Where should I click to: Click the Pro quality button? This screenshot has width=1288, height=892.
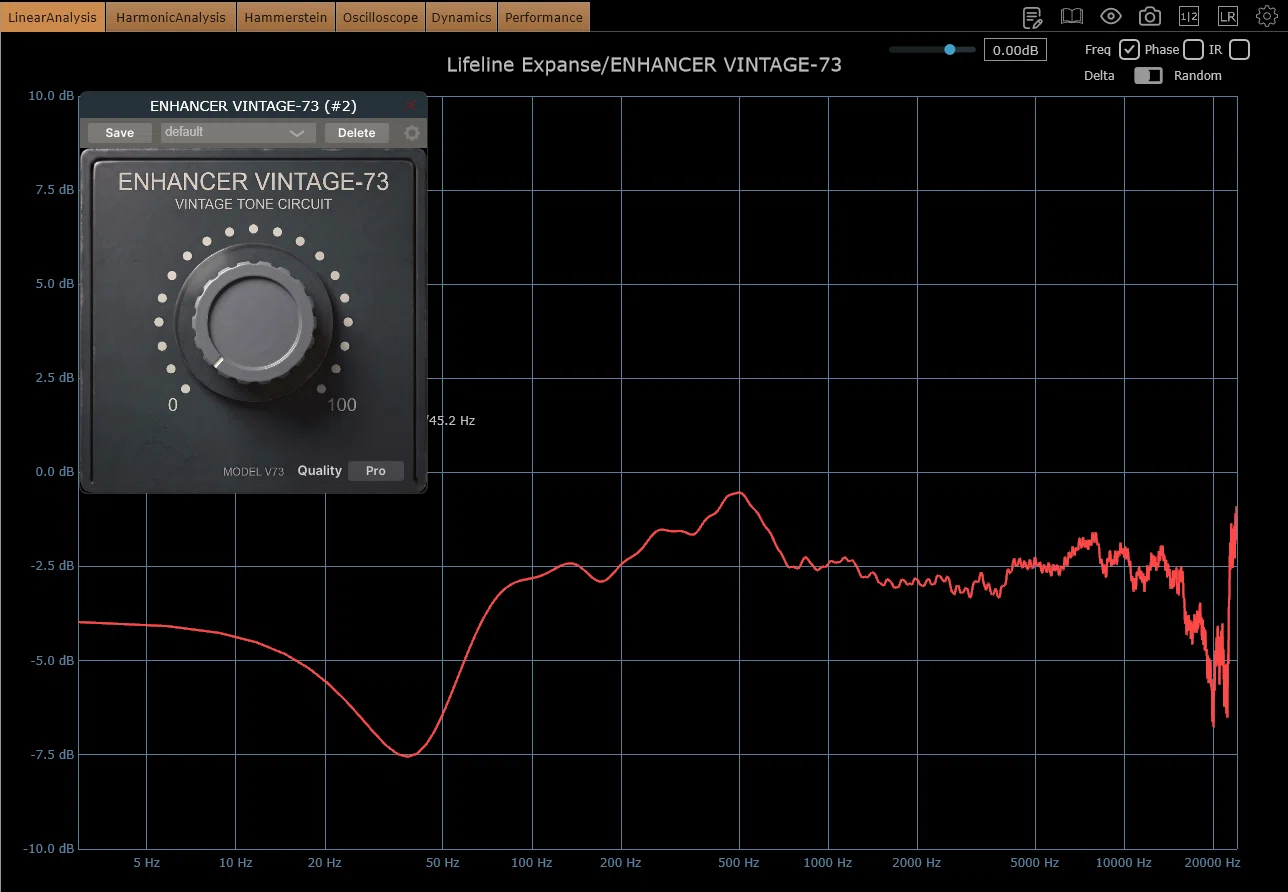tap(376, 471)
